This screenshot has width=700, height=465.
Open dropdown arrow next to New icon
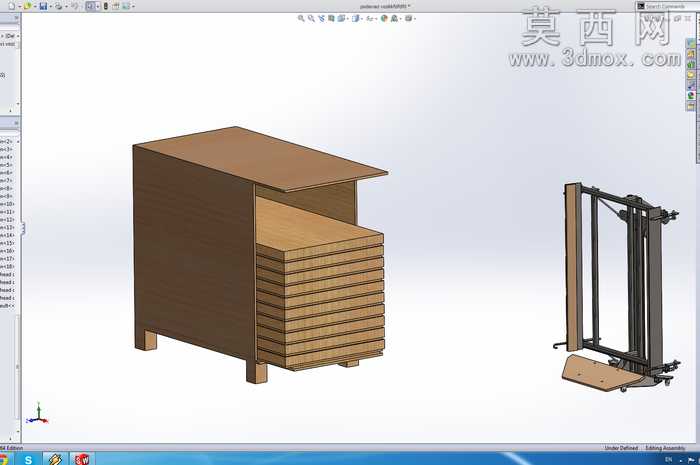coord(20,7)
